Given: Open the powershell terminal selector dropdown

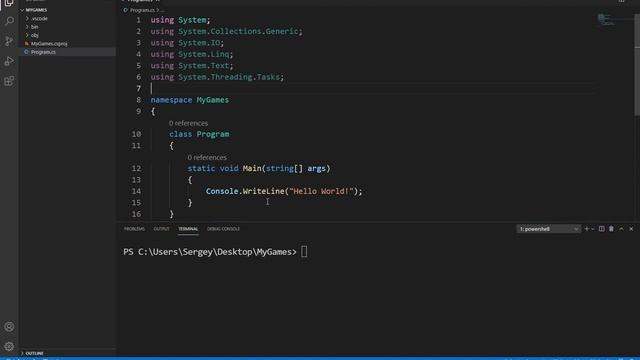Looking at the screenshot, I should tap(549, 229).
